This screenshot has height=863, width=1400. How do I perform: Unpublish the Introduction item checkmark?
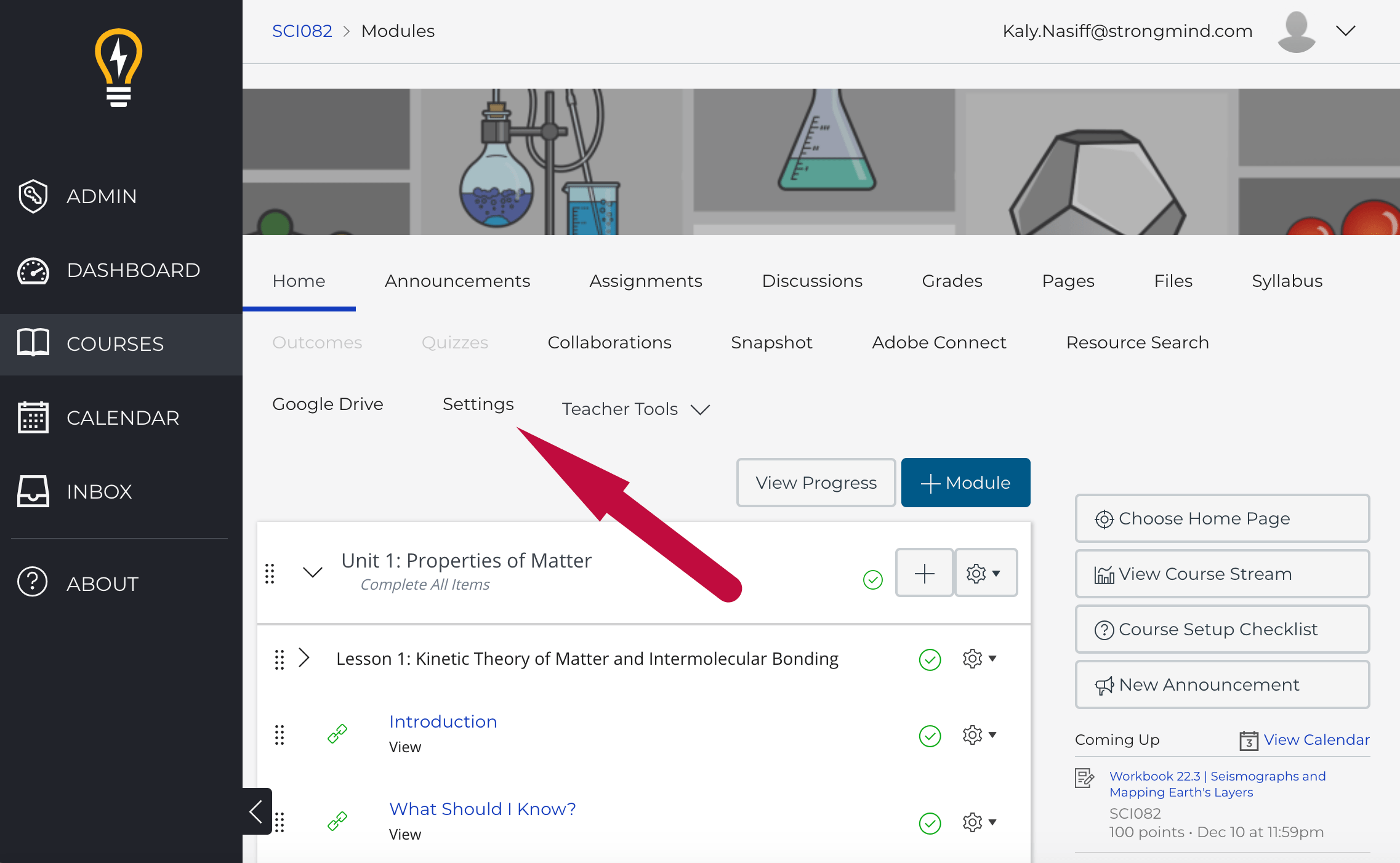click(x=930, y=736)
